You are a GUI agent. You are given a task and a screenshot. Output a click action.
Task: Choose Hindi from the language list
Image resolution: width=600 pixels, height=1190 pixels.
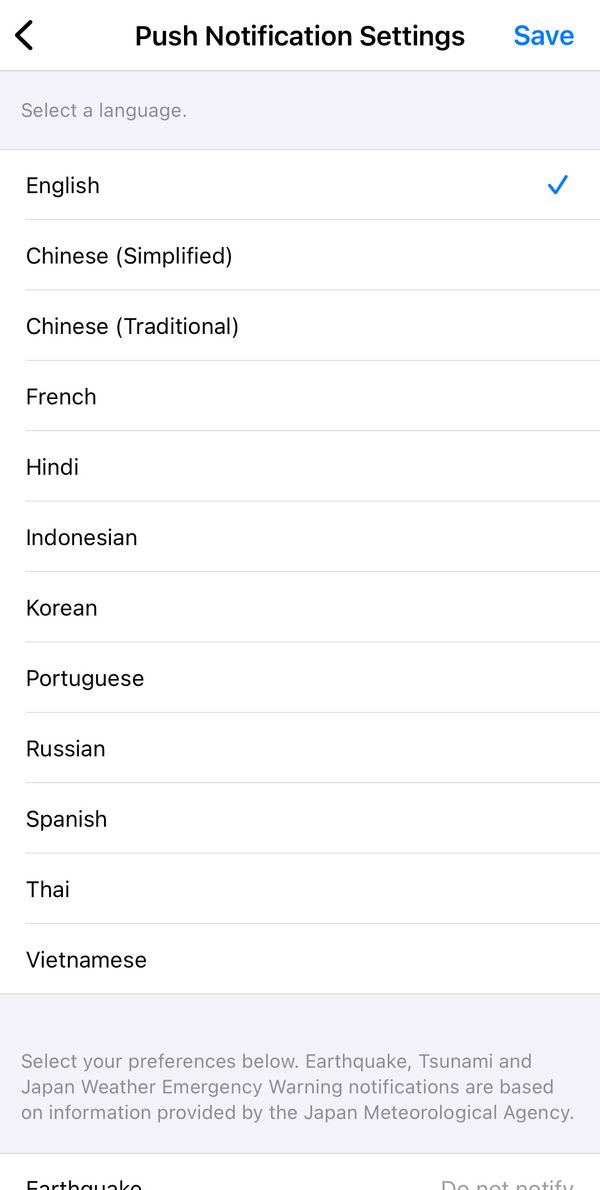[x=300, y=467]
